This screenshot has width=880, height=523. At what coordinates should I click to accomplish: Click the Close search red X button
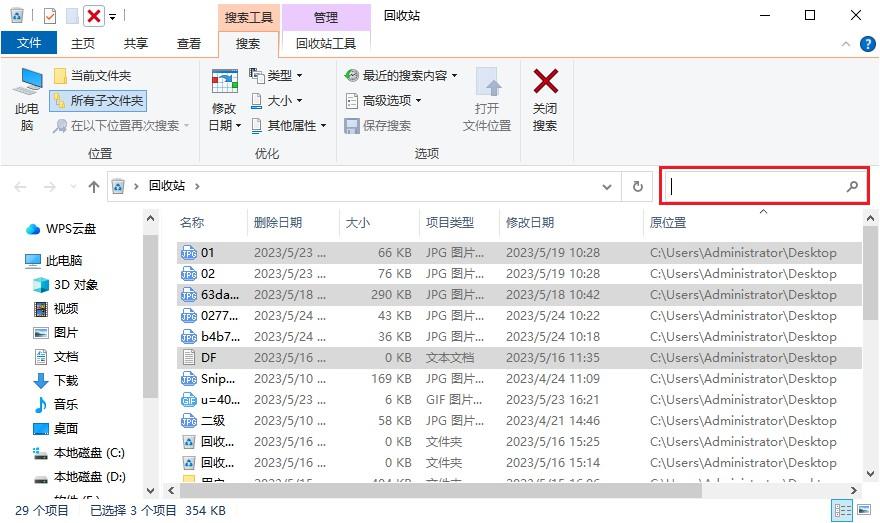pos(545,100)
